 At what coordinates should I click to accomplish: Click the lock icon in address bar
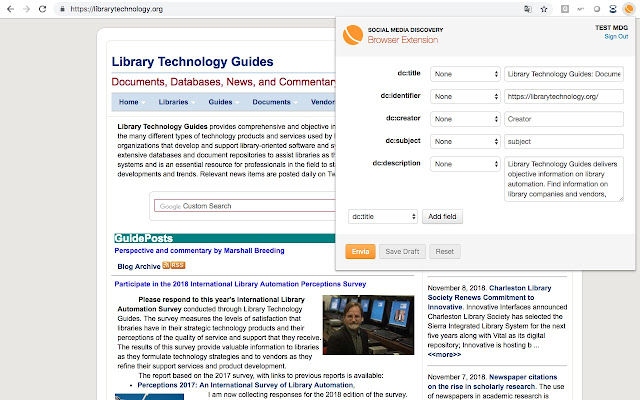pyautogui.click(x=62, y=9)
